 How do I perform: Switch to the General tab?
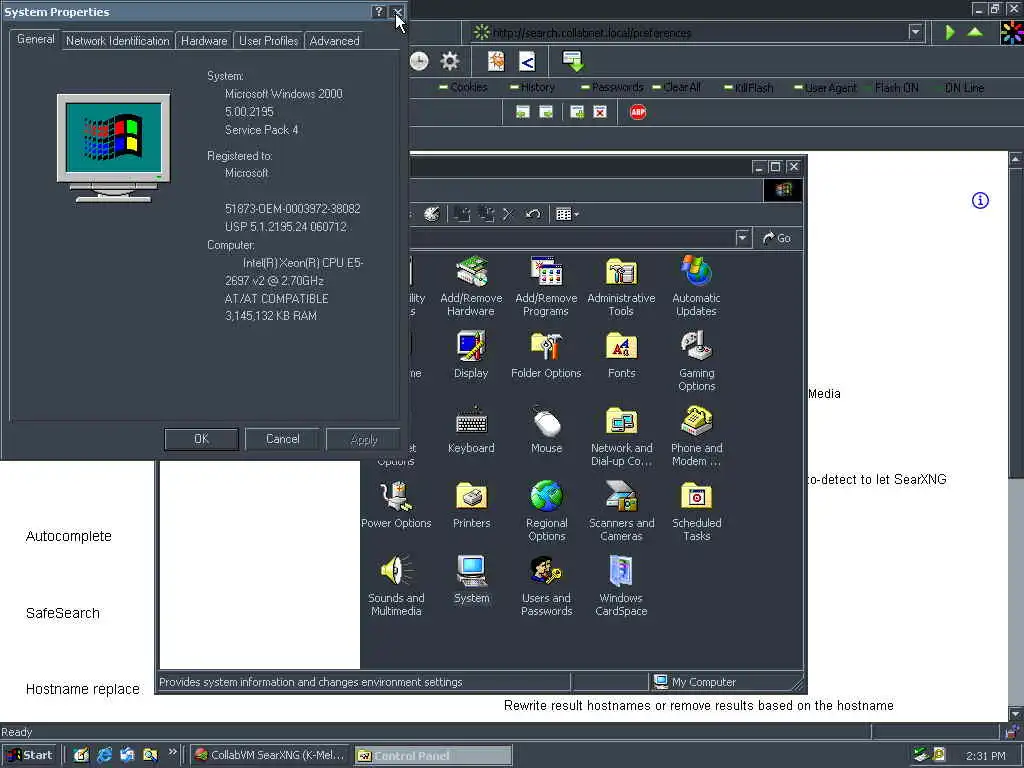point(36,39)
